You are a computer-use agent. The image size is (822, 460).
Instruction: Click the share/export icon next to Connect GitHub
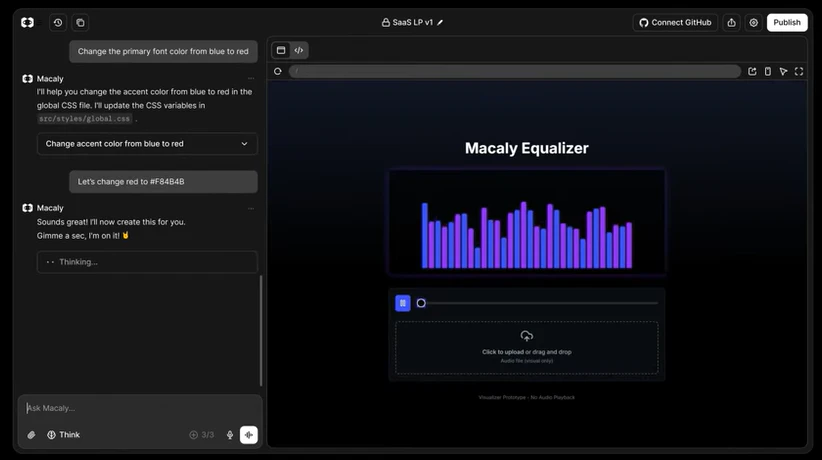[731, 23]
